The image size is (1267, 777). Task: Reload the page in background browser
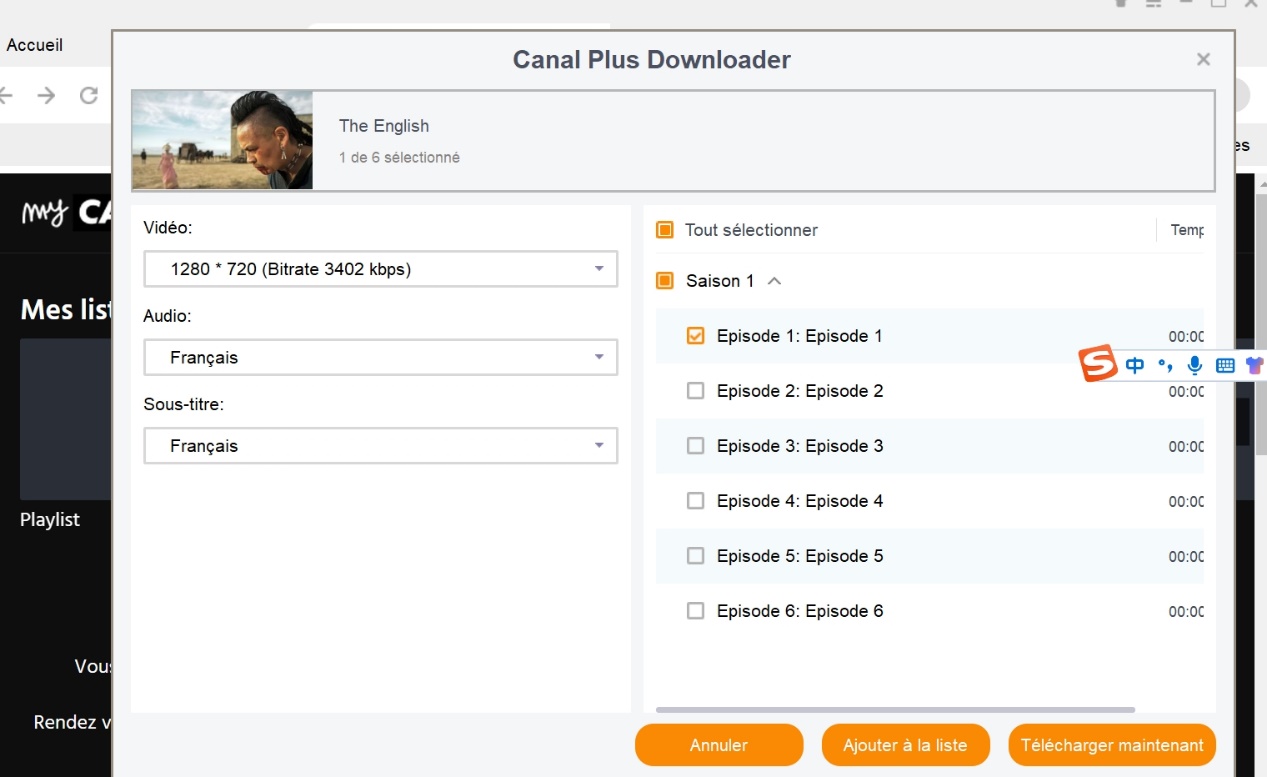(x=89, y=95)
